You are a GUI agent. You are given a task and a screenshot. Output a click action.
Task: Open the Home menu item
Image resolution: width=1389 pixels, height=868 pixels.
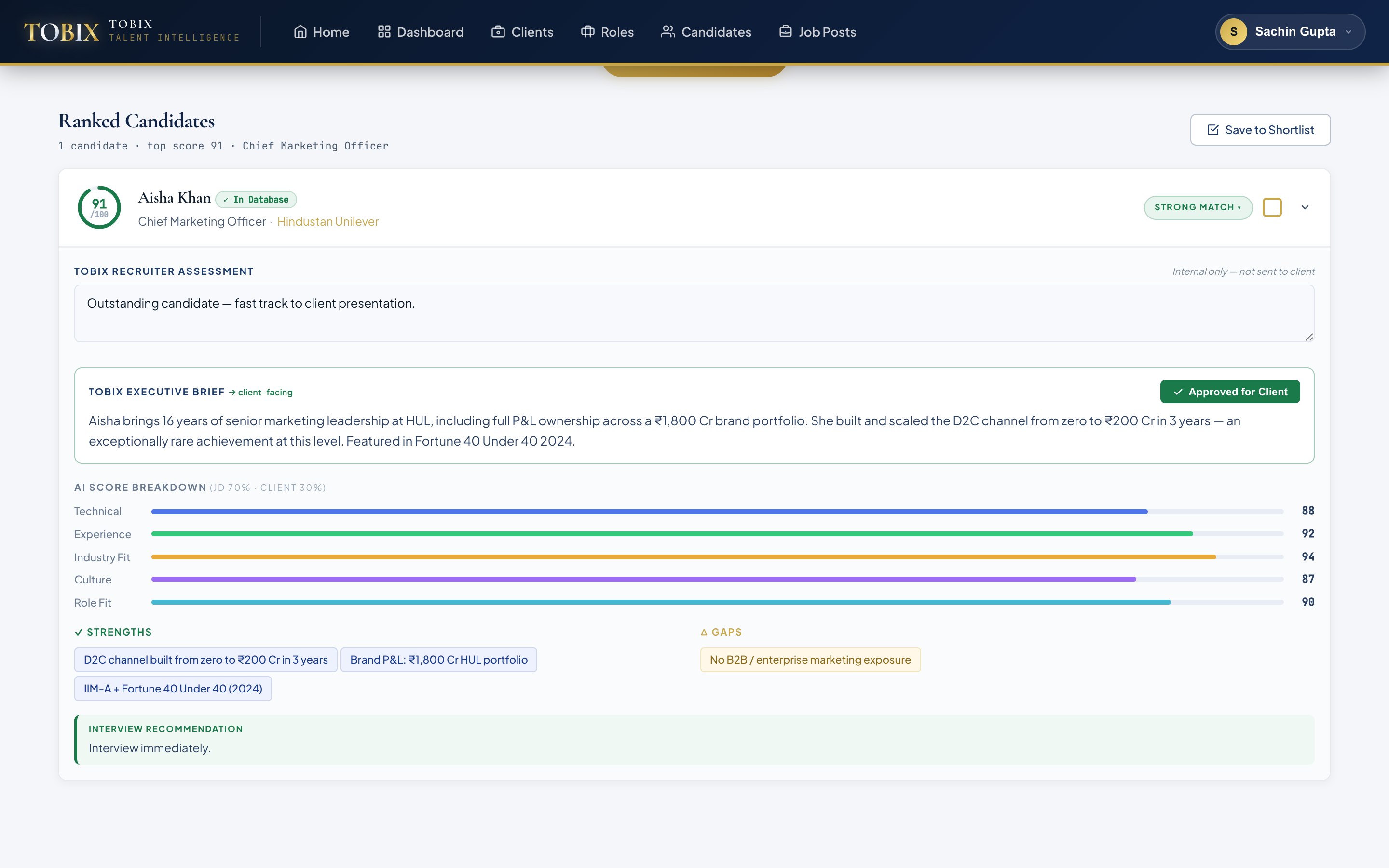[321, 31]
